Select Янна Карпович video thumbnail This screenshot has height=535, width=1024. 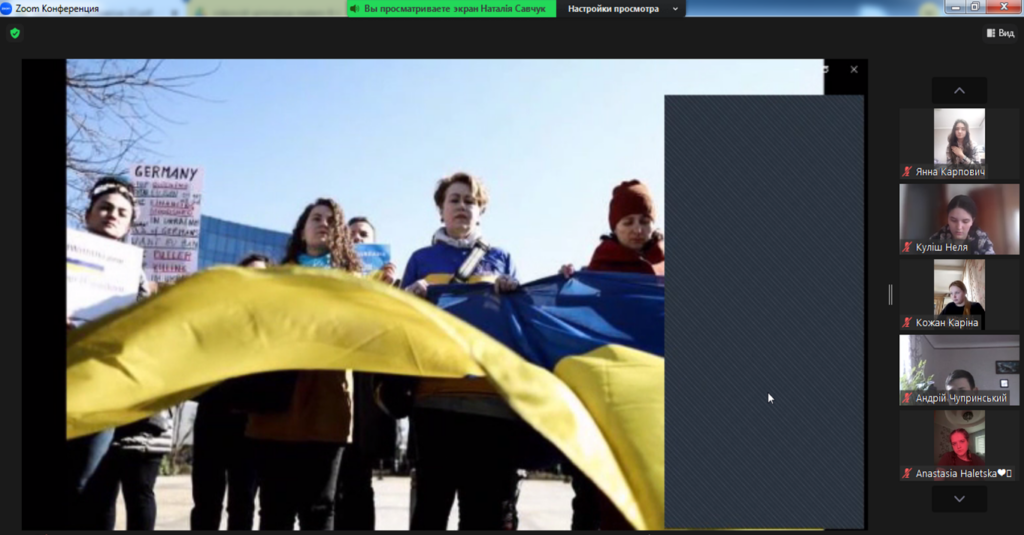click(x=959, y=137)
